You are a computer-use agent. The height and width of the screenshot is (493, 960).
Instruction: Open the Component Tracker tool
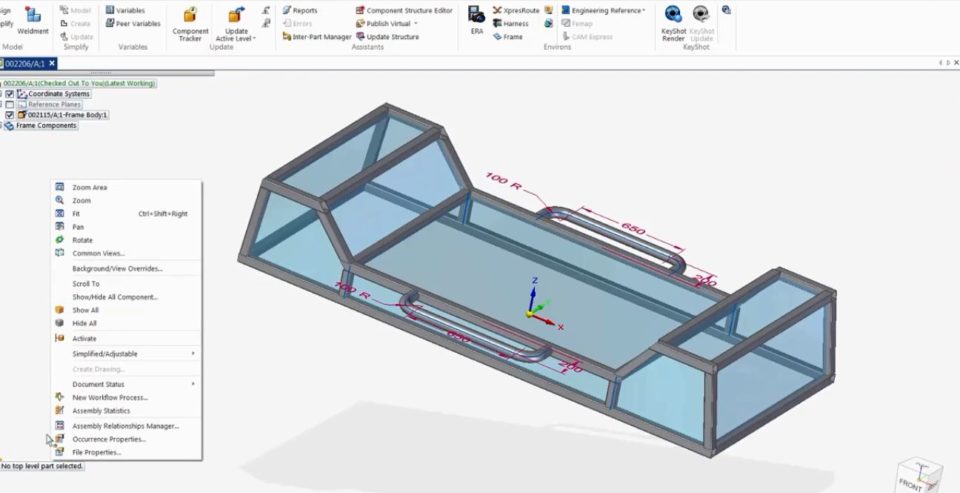click(x=190, y=22)
